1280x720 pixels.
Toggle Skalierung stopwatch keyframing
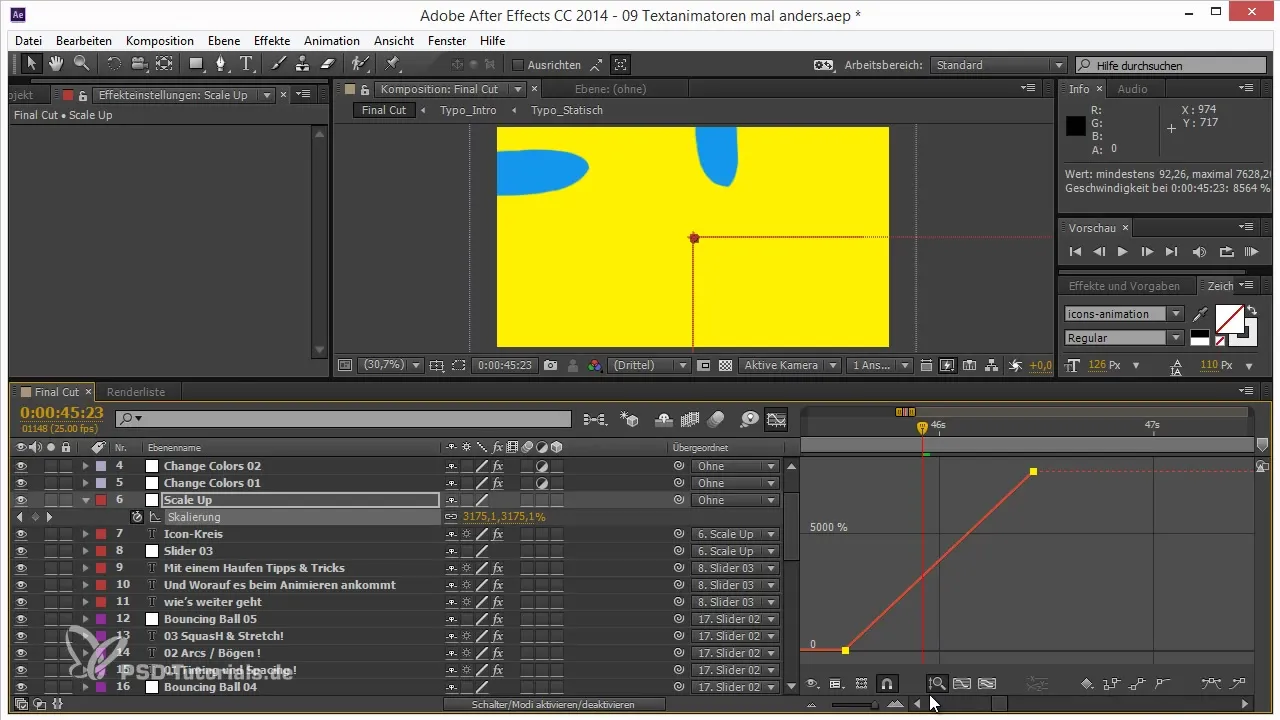pos(137,517)
